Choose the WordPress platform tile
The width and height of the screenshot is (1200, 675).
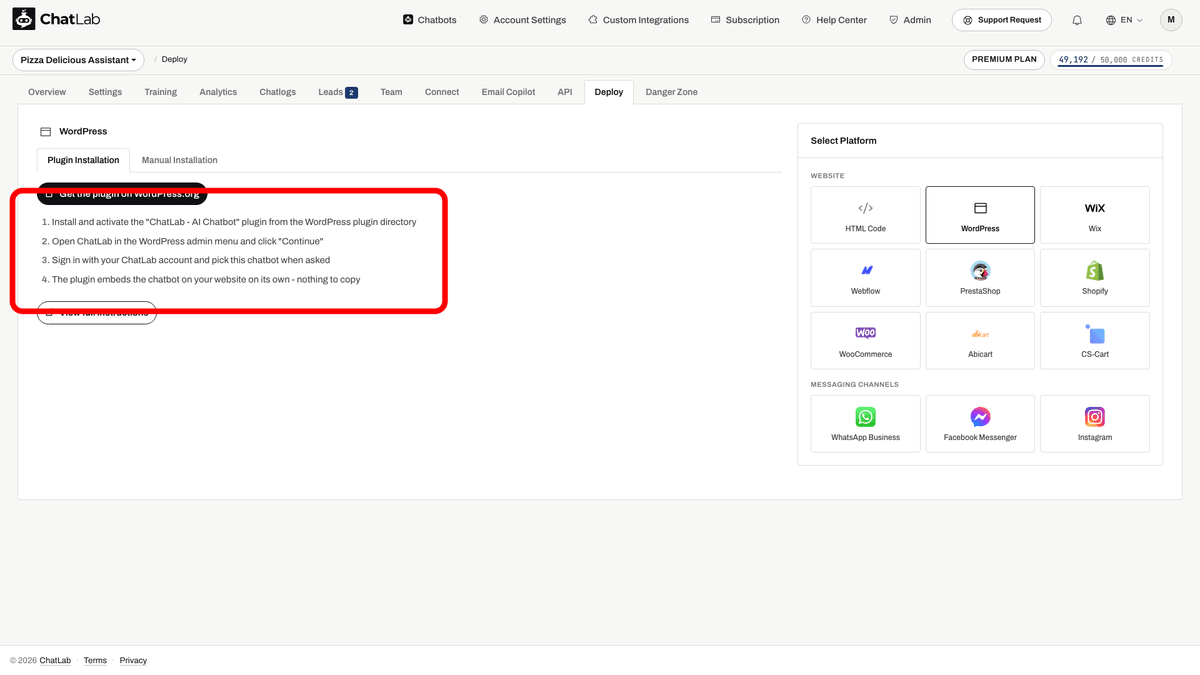point(980,215)
